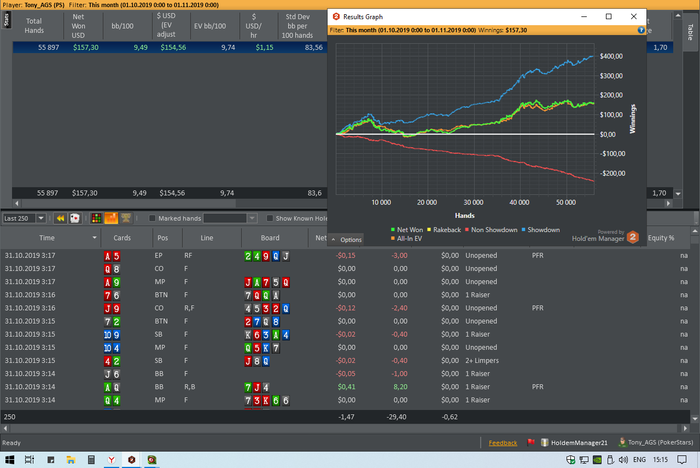Select the J9 hand row with R,F line
700x468 pixels.
[346, 308]
